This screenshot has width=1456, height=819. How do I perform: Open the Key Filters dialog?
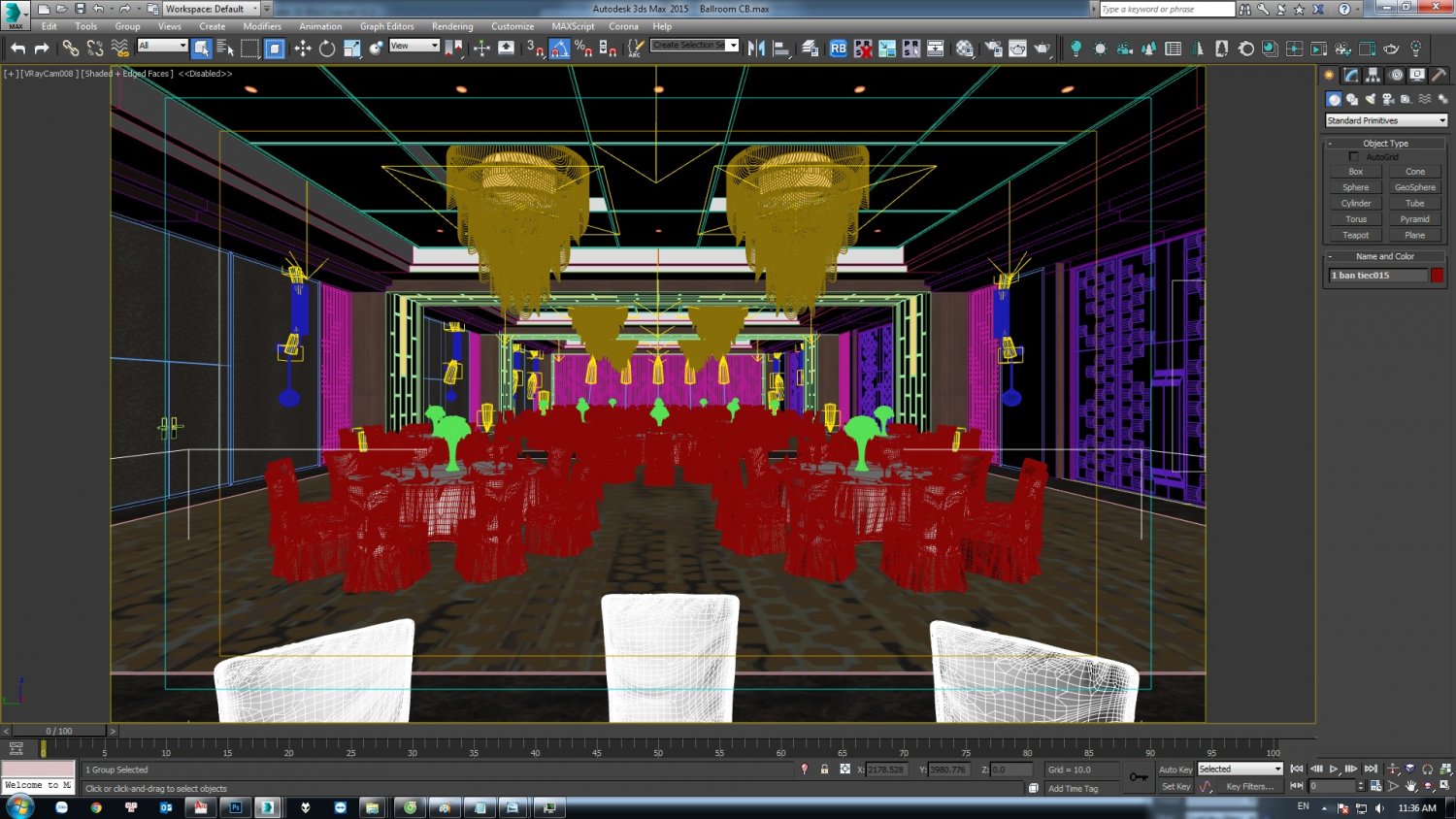click(1252, 786)
